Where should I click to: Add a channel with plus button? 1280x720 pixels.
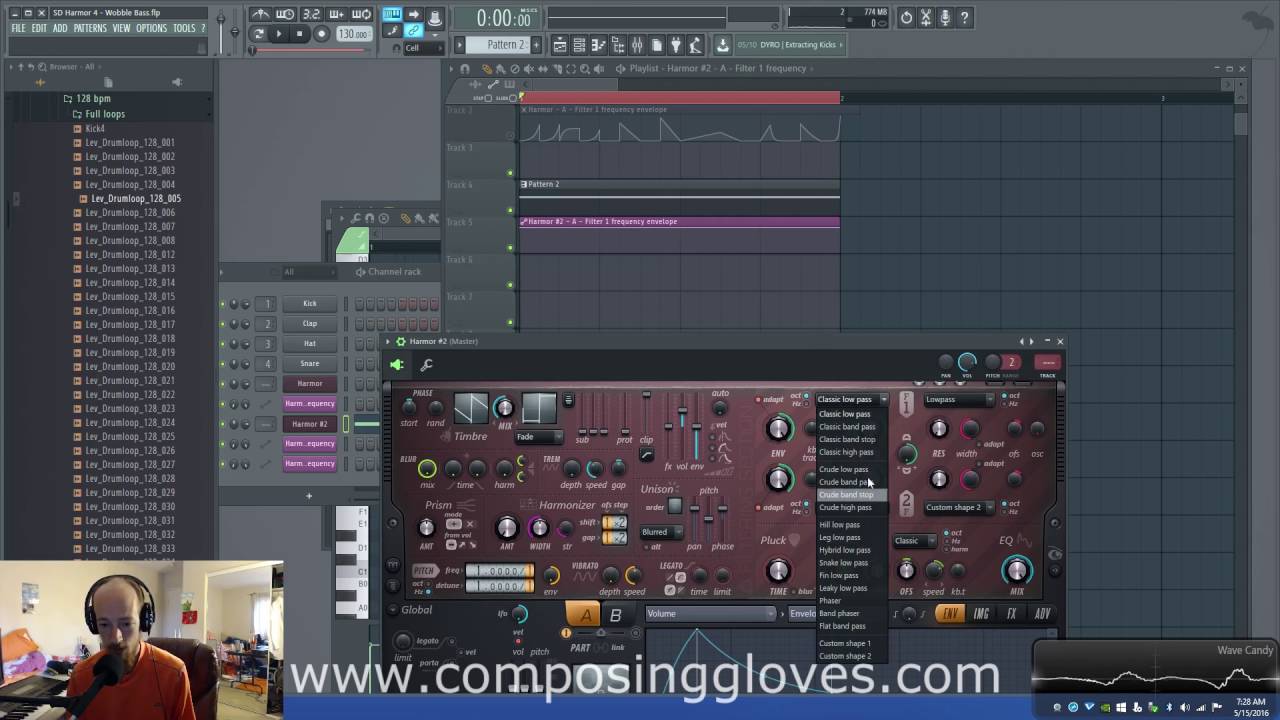309,495
